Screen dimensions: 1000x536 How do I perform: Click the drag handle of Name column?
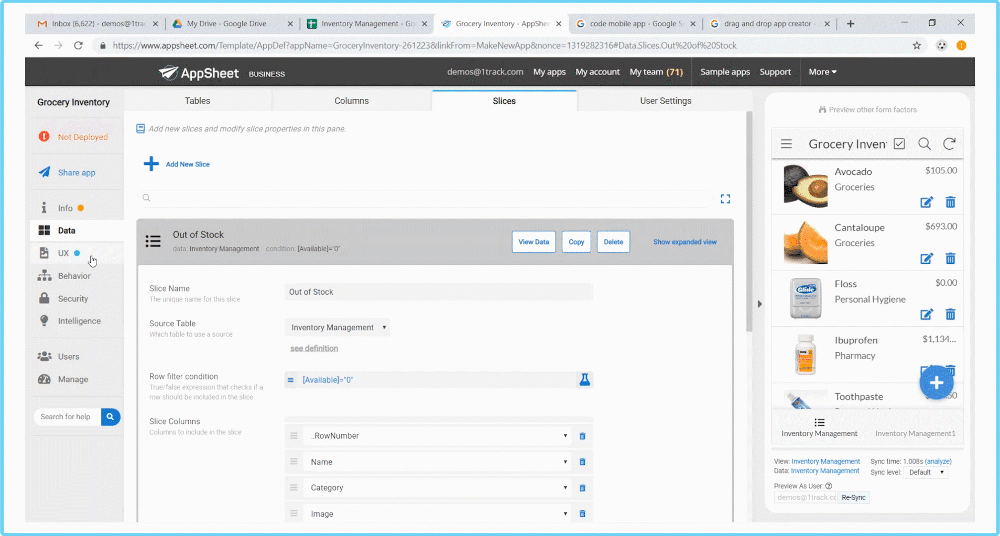[x=294, y=462]
